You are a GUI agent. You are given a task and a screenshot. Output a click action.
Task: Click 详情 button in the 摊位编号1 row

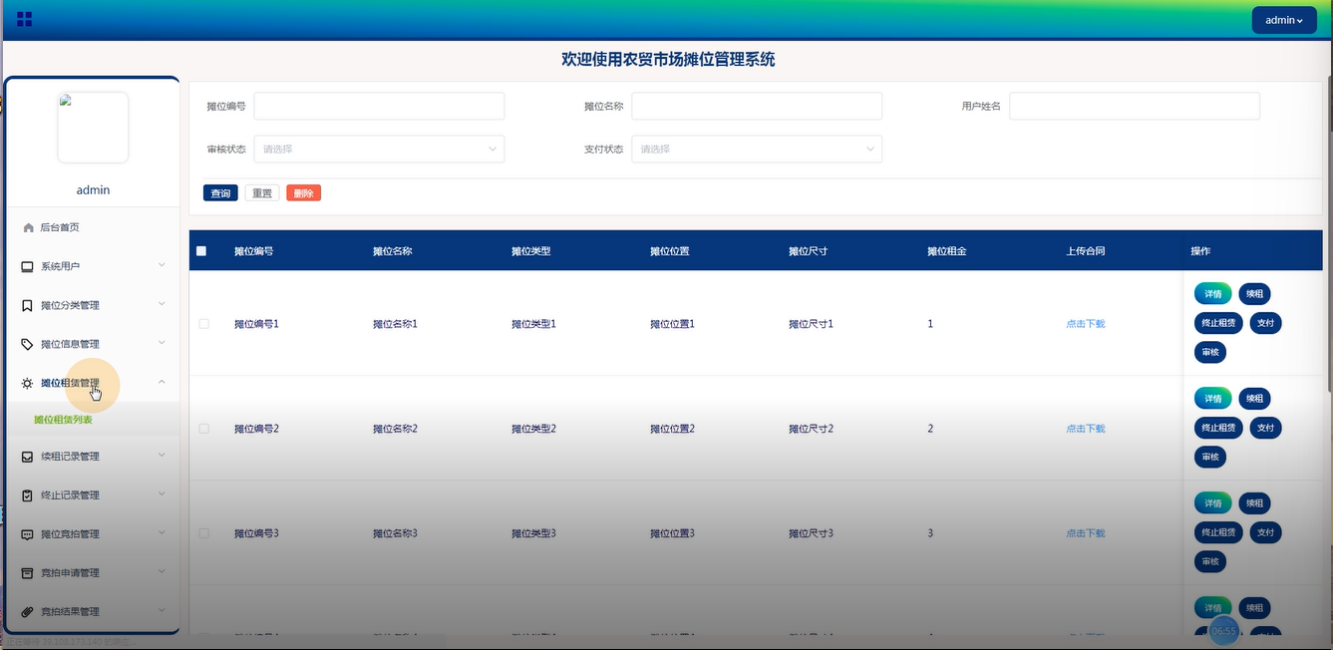(1213, 294)
